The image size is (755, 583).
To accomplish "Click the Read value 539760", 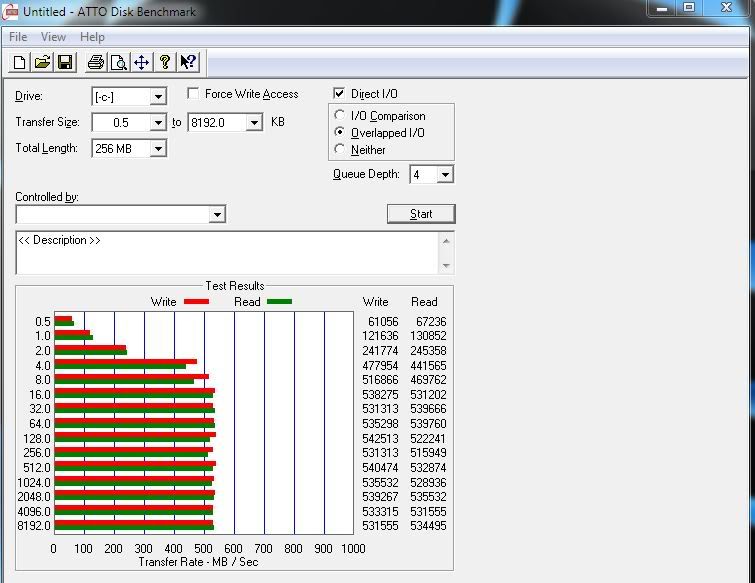I will 428,424.
